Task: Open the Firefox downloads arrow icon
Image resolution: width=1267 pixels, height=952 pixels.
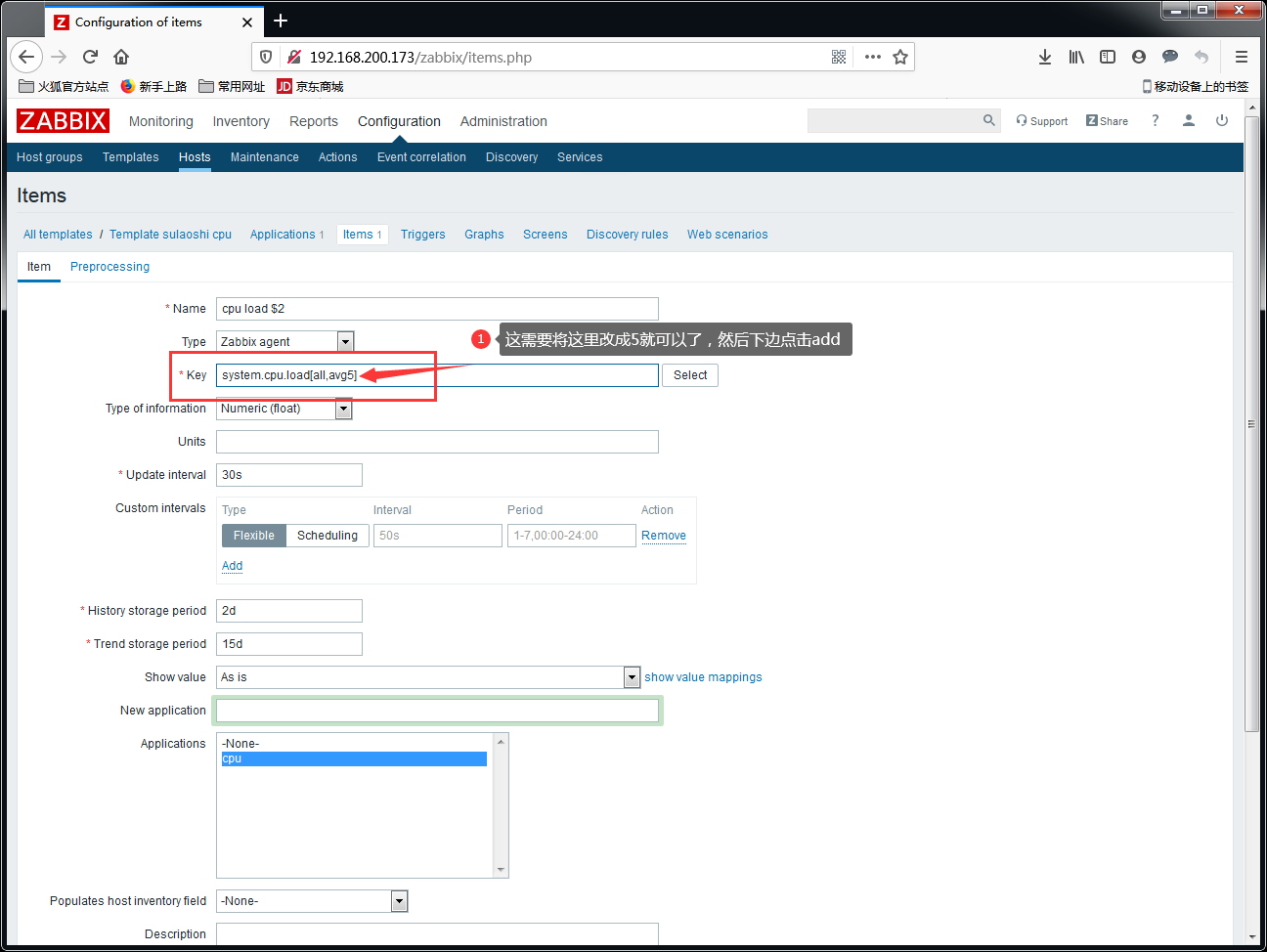Action: click(x=1045, y=57)
